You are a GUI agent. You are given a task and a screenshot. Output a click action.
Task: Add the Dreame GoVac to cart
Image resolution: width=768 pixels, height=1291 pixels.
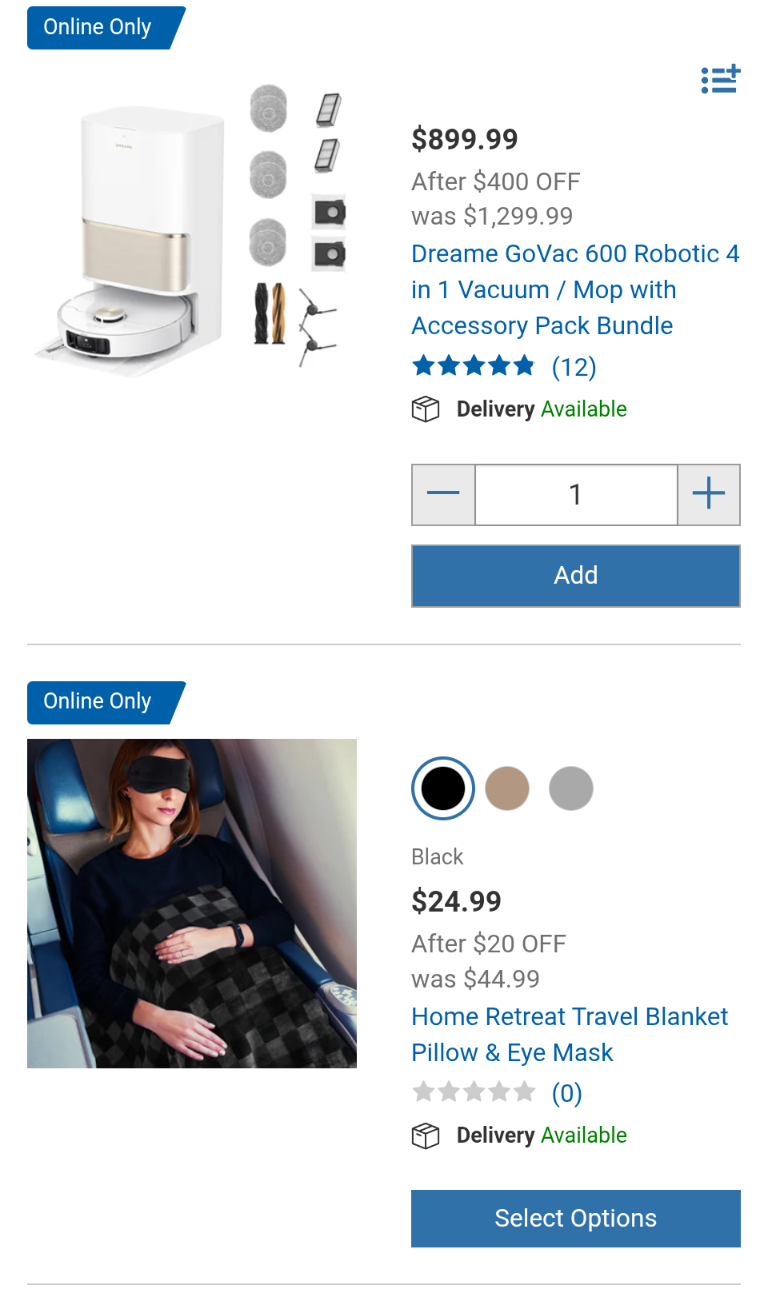576,575
